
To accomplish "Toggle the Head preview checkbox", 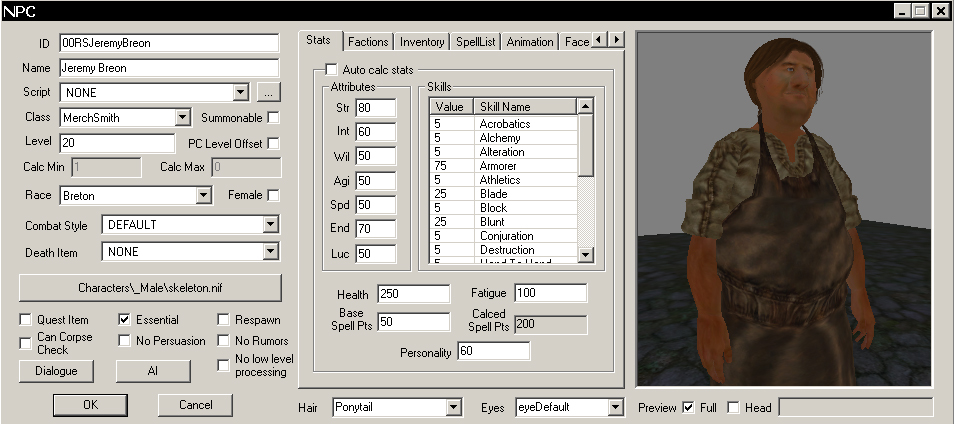I will click(734, 407).
